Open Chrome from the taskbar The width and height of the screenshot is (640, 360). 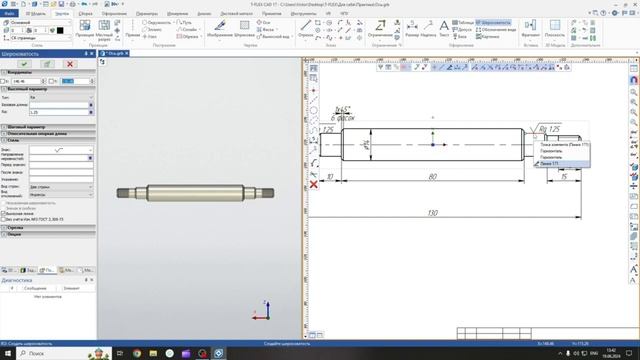click(x=137, y=353)
